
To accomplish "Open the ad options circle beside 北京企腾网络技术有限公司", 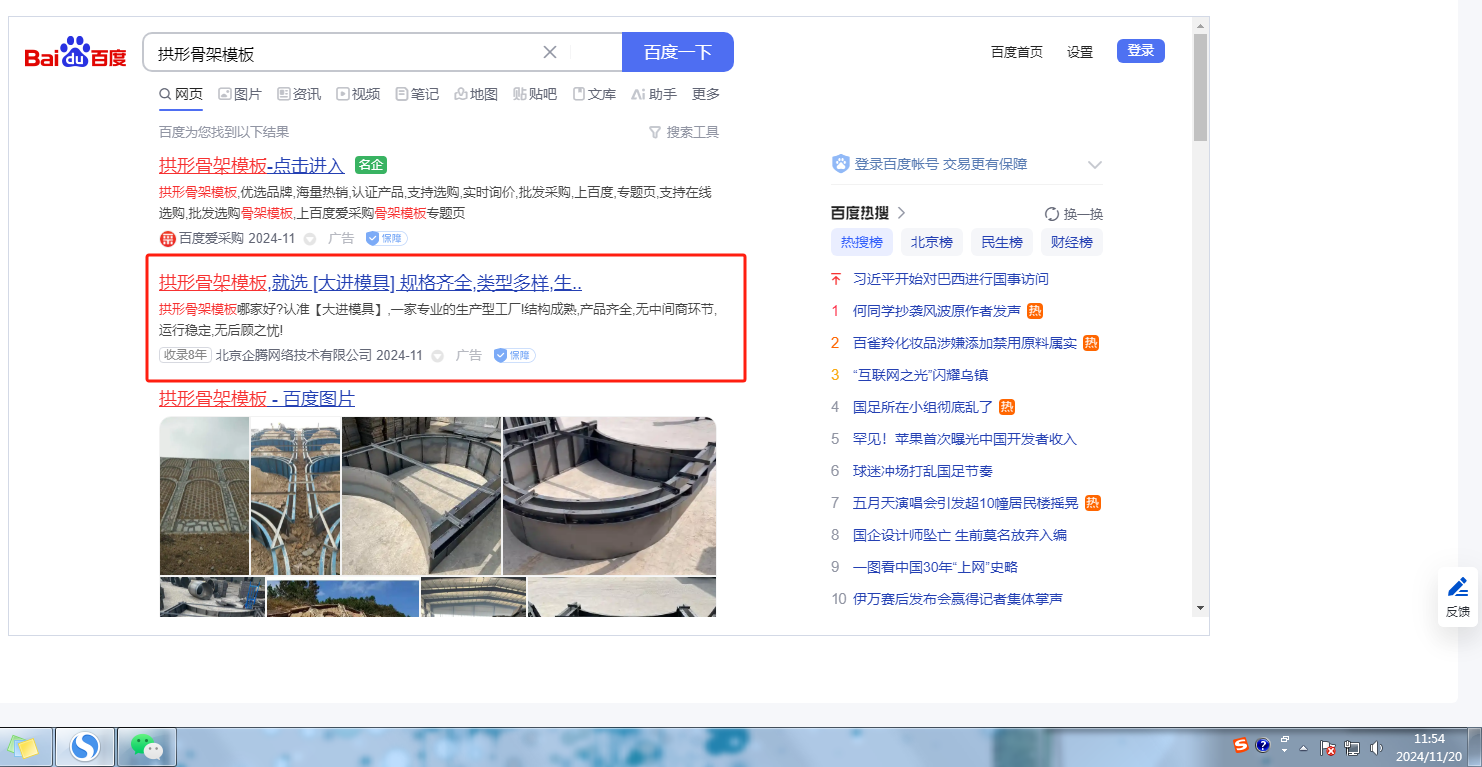I will [437, 355].
